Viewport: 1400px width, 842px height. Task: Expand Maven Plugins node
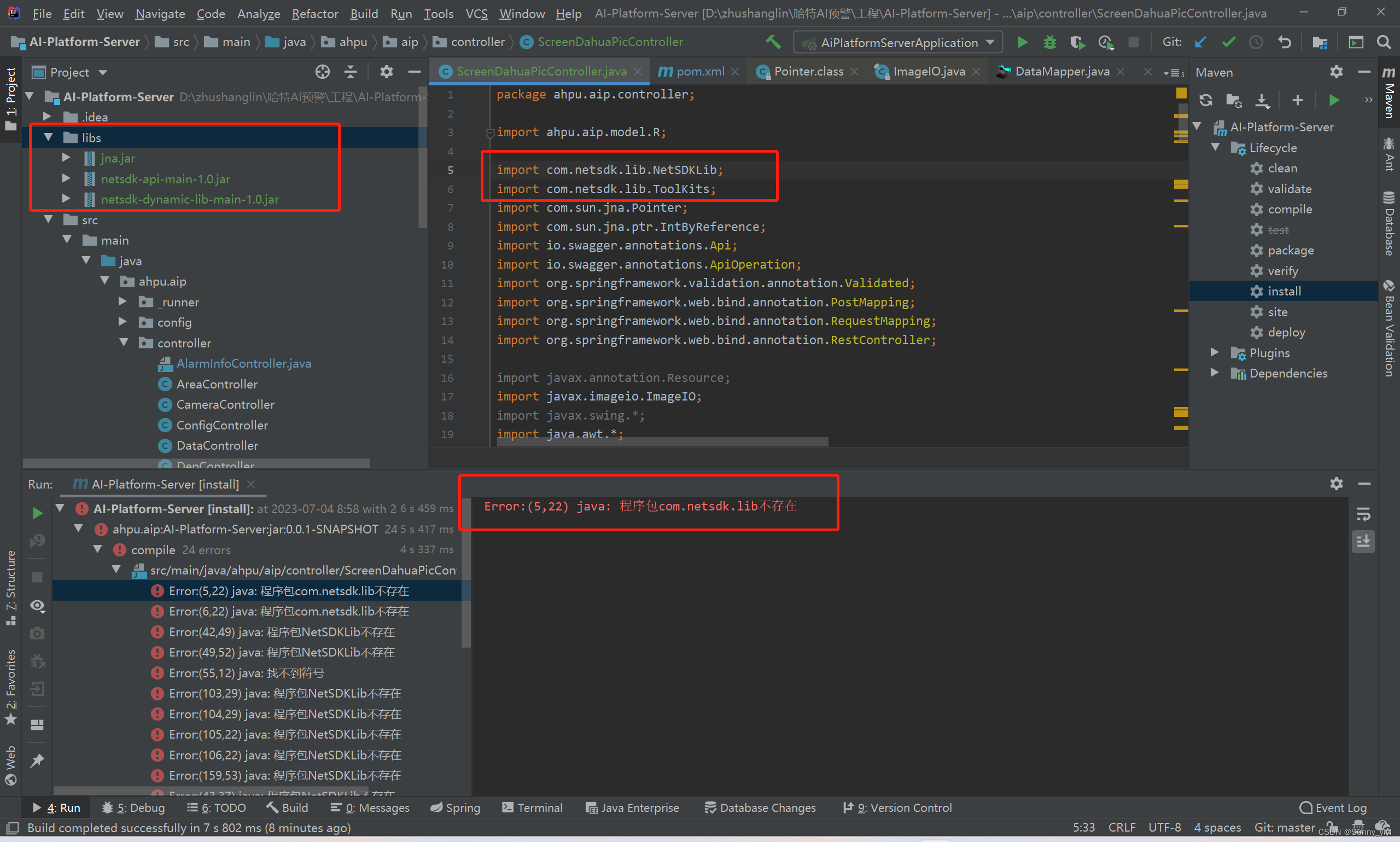[x=1215, y=352]
